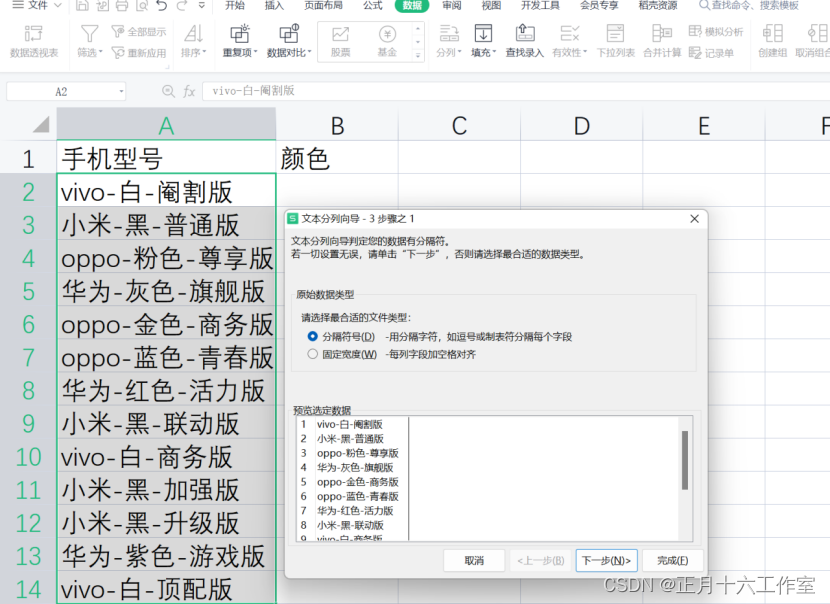Image resolution: width=830 pixels, height=604 pixels.
Task: Click the 取消 button in wizard
Action: [x=474, y=561]
